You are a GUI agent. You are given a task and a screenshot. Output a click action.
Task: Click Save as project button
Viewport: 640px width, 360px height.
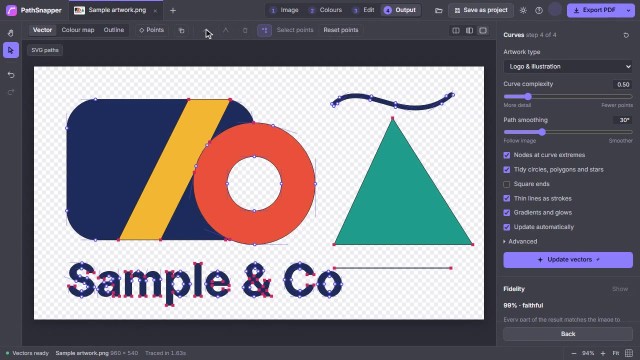point(481,10)
